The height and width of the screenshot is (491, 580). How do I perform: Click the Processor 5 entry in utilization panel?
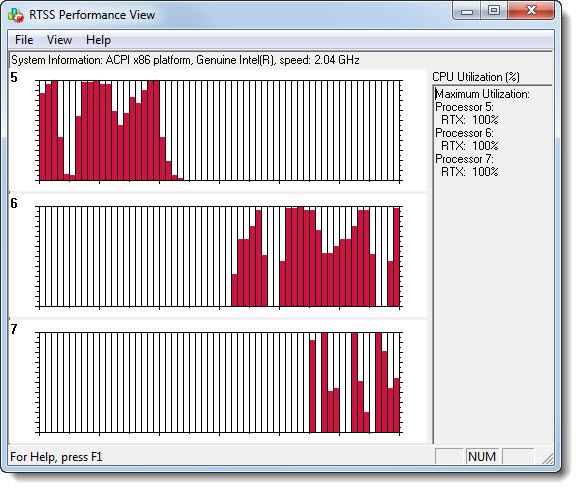click(465, 107)
